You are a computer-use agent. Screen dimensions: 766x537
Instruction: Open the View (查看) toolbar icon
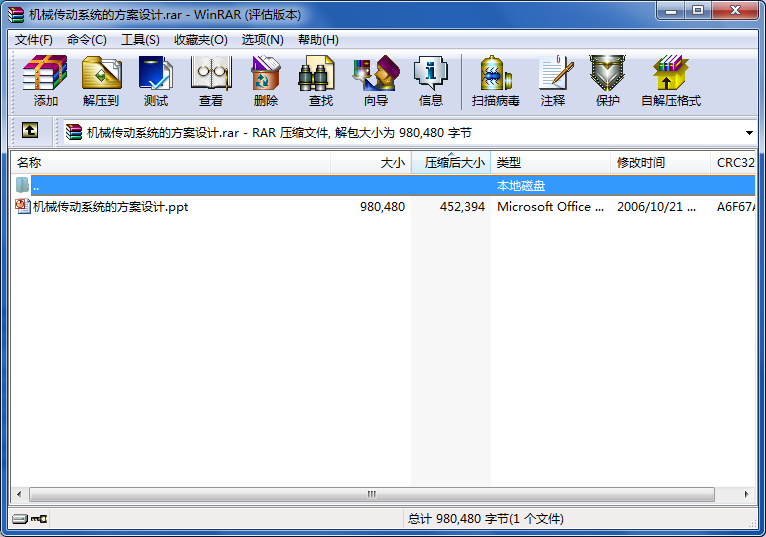point(211,81)
